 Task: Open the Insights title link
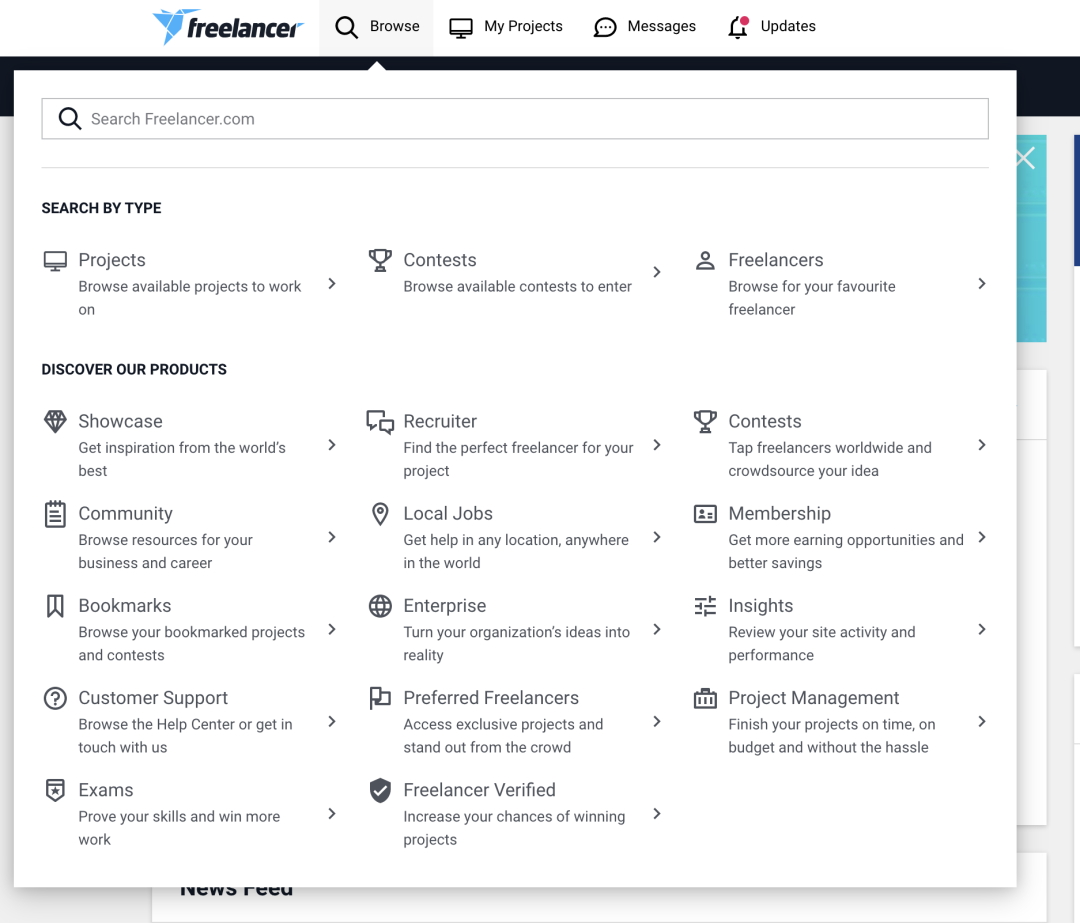click(761, 606)
